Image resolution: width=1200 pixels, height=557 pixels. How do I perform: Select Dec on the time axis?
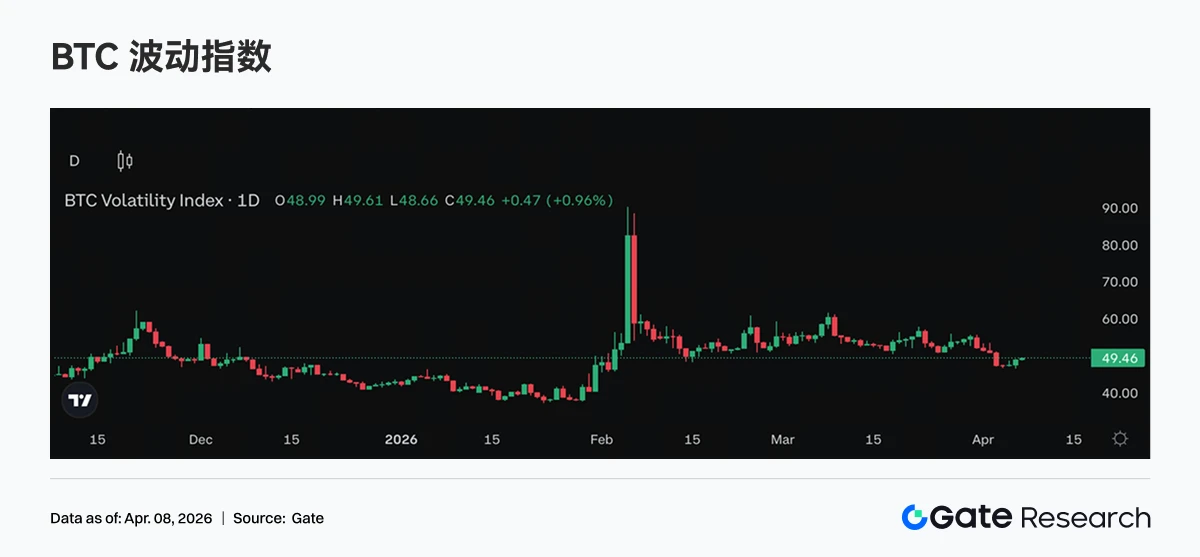201,439
